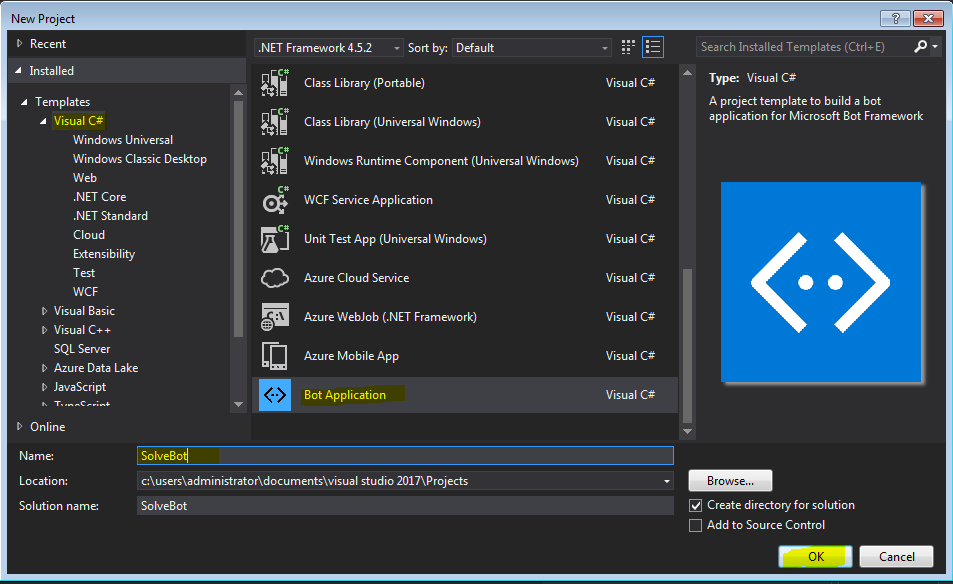Image resolution: width=953 pixels, height=584 pixels.
Task: Select the SQL Server category
Action: 82,349
